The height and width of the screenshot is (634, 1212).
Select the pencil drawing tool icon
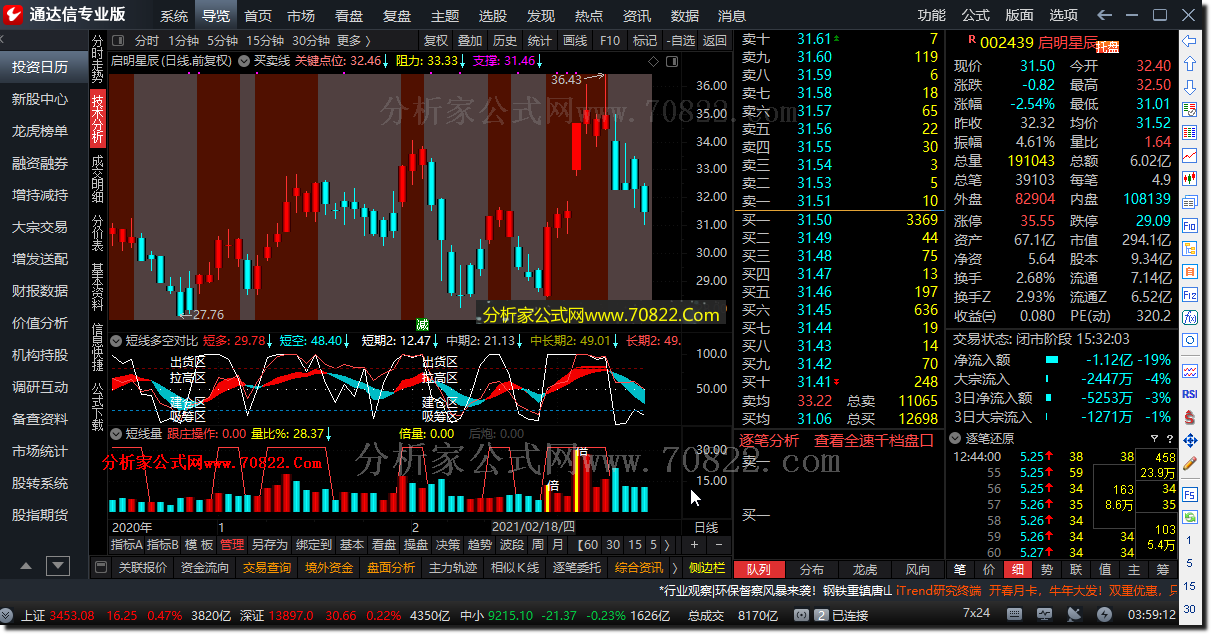[1189, 463]
